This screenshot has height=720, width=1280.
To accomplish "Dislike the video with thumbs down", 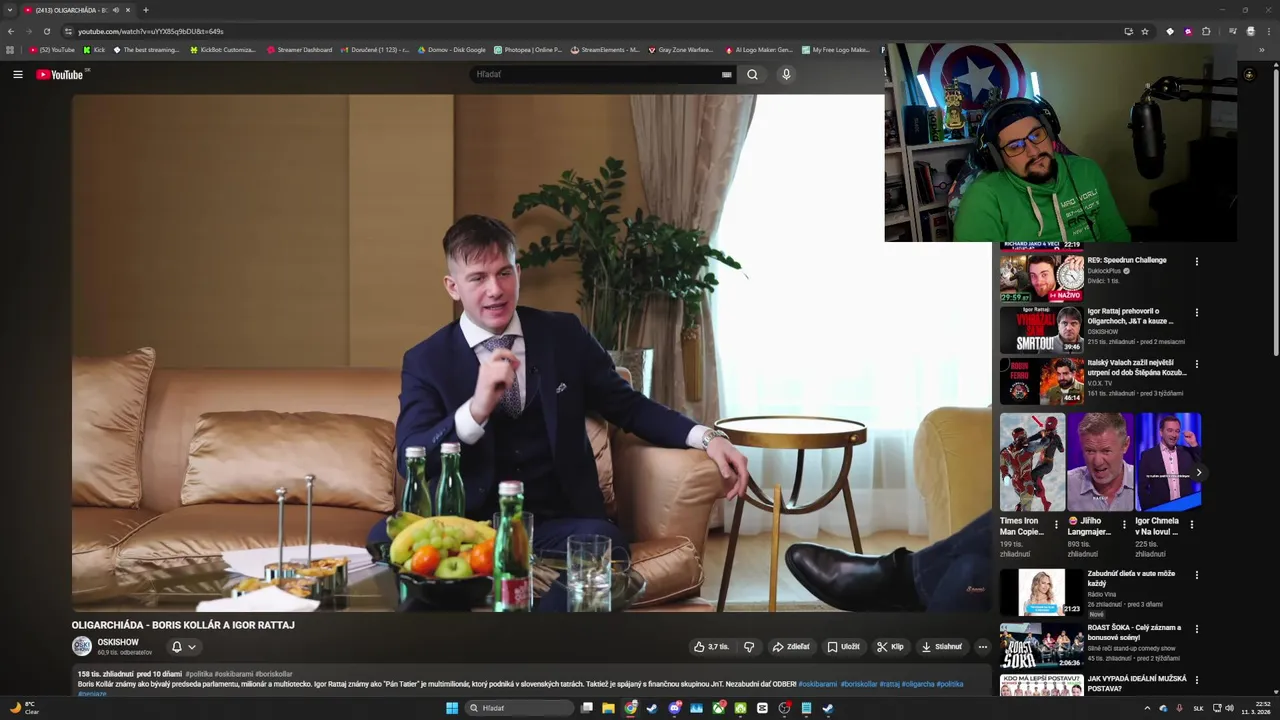I will pos(749,647).
